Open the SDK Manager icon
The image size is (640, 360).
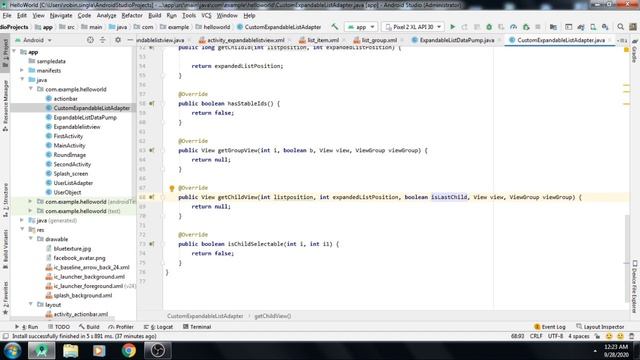[605, 27]
